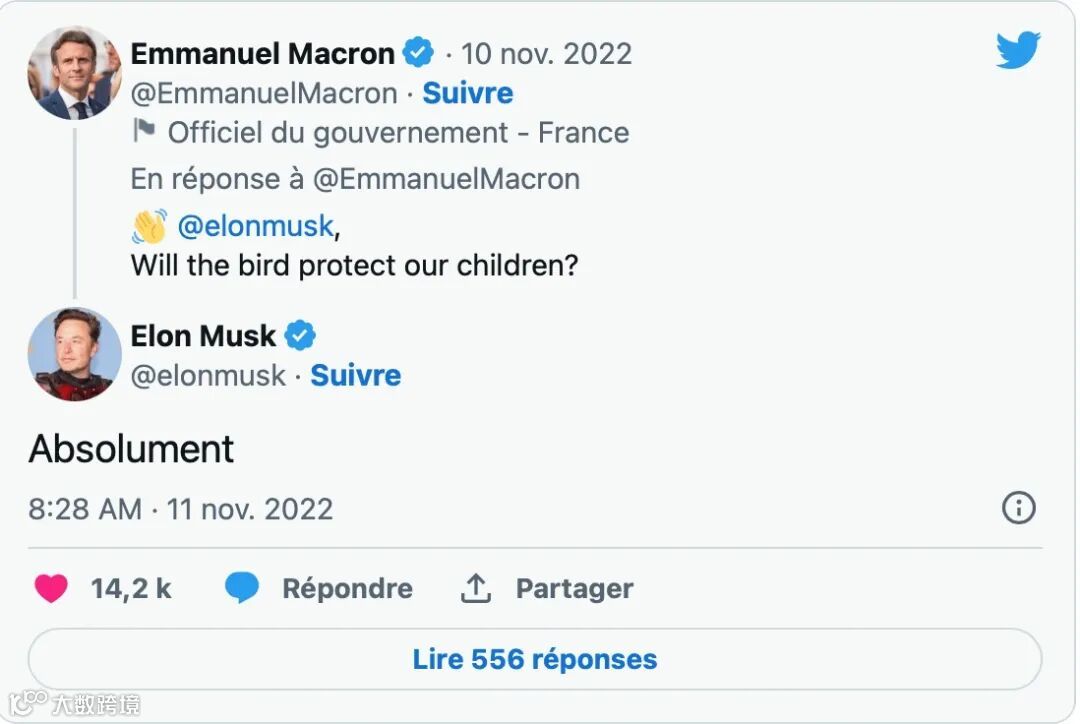Click the Emmanuel Macron display name
The height and width of the screenshot is (724, 1080).
262,53
